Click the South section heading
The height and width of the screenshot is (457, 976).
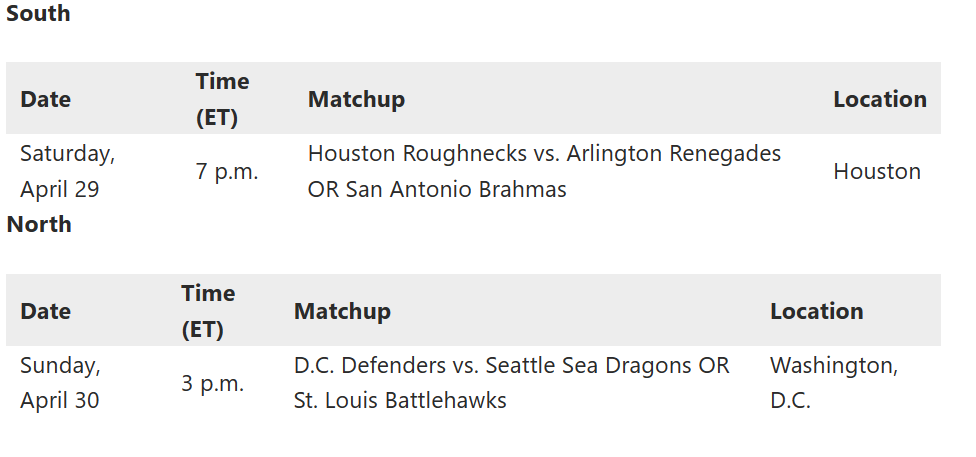(x=38, y=14)
